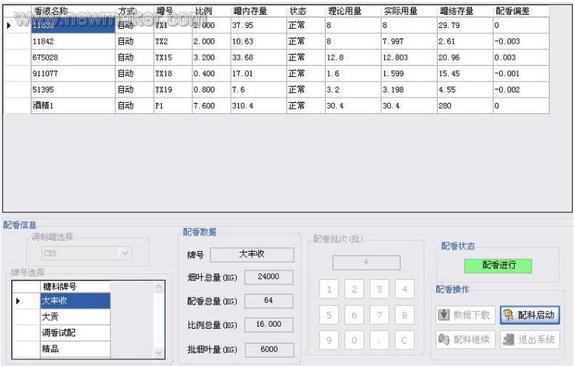Click keypad digit 8

[405, 315]
